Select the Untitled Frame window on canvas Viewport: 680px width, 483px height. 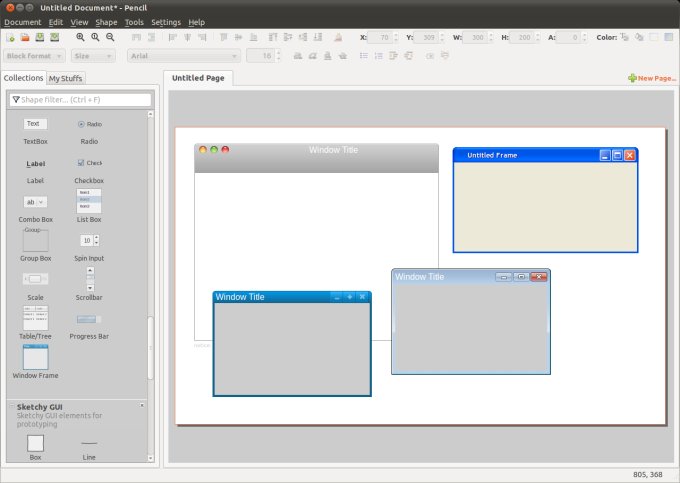[545, 200]
